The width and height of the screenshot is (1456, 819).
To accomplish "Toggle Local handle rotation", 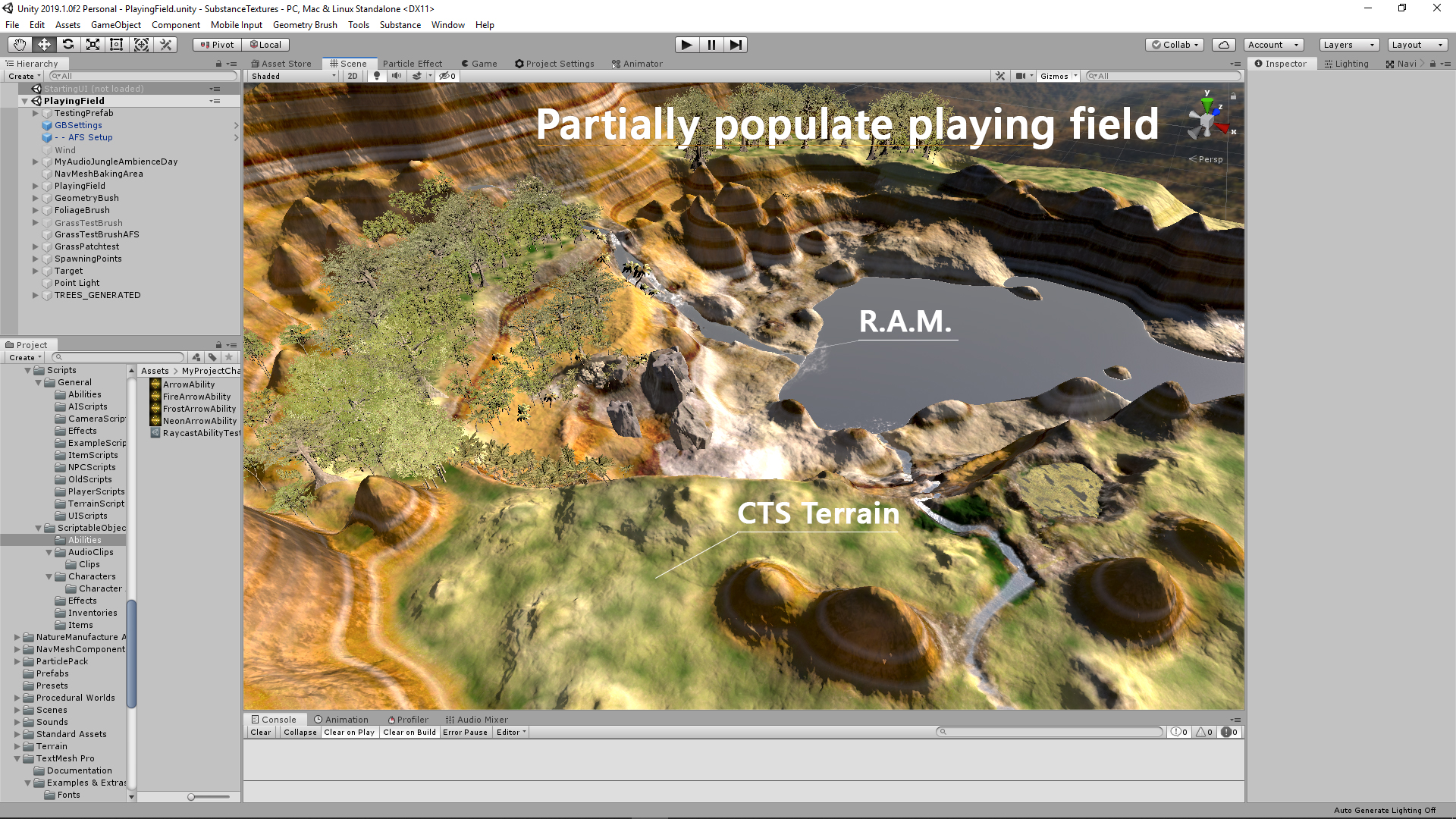I will pos(266,45).
